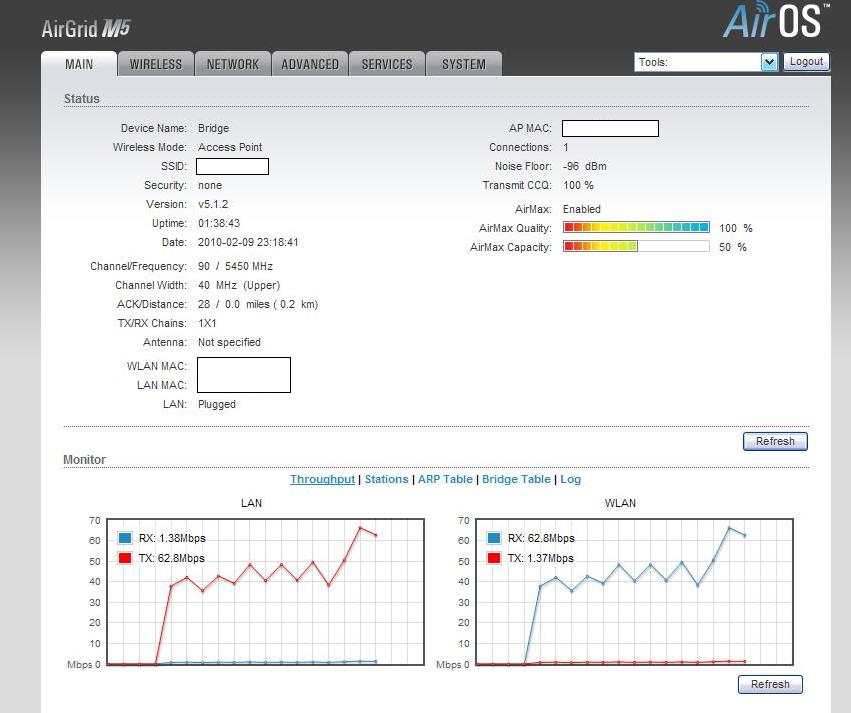Switch to the SYSTEM tab
This screenshot has height=713, width=851.
point(463,64)
